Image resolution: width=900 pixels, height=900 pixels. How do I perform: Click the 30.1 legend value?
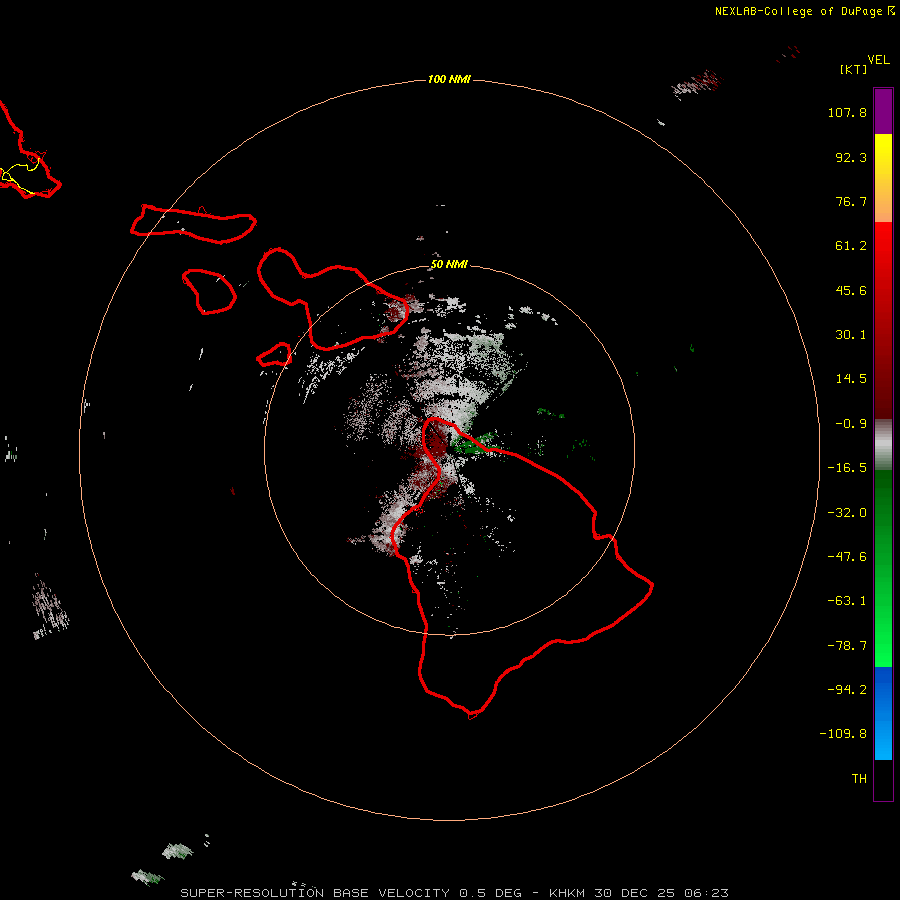coord(851,335)
